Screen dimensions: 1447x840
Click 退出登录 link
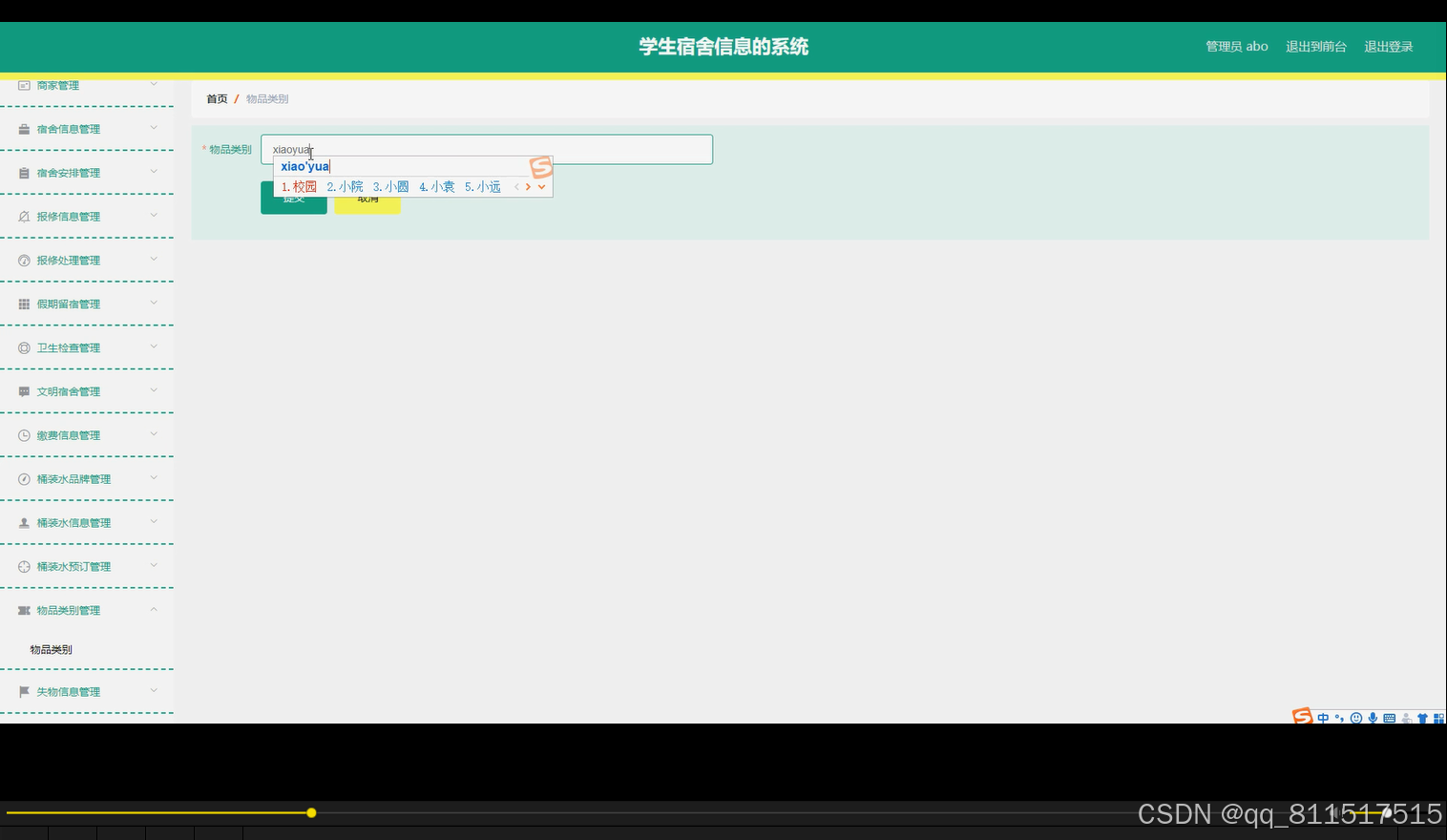pos(1389,47)
